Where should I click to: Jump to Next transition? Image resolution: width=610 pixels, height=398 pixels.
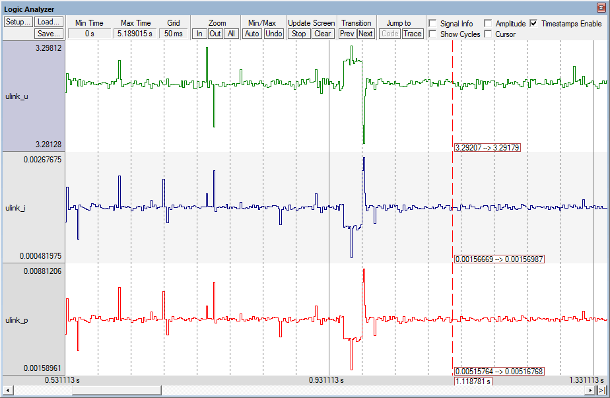365,34
